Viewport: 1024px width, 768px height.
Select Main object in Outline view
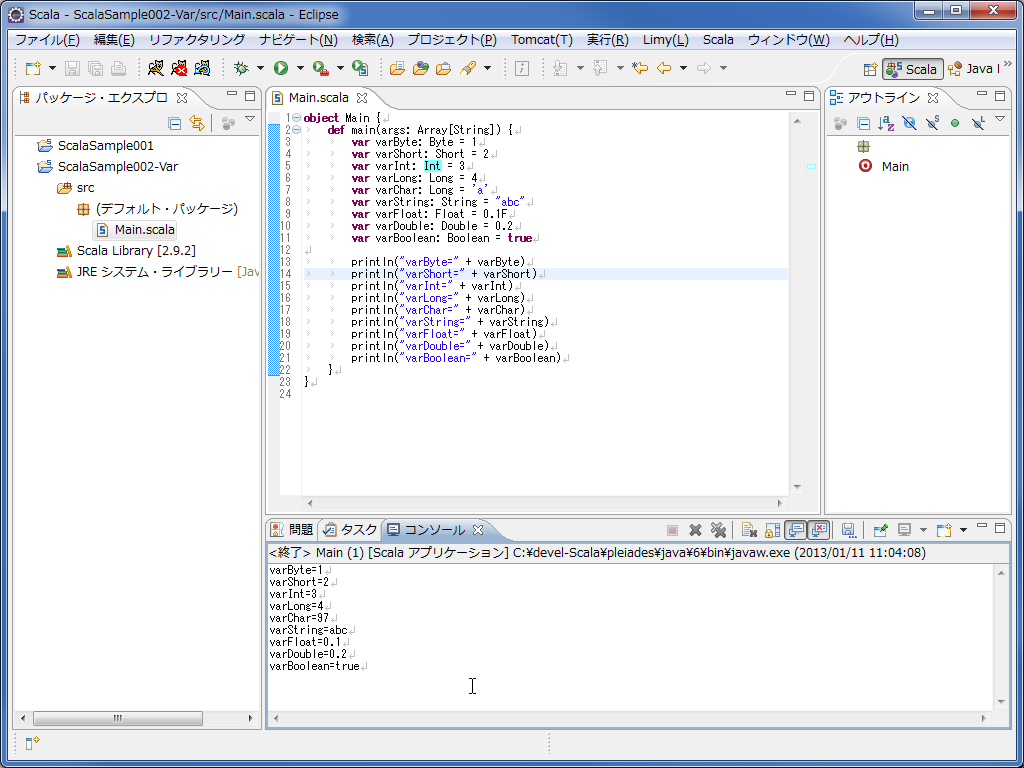(895, 167)
